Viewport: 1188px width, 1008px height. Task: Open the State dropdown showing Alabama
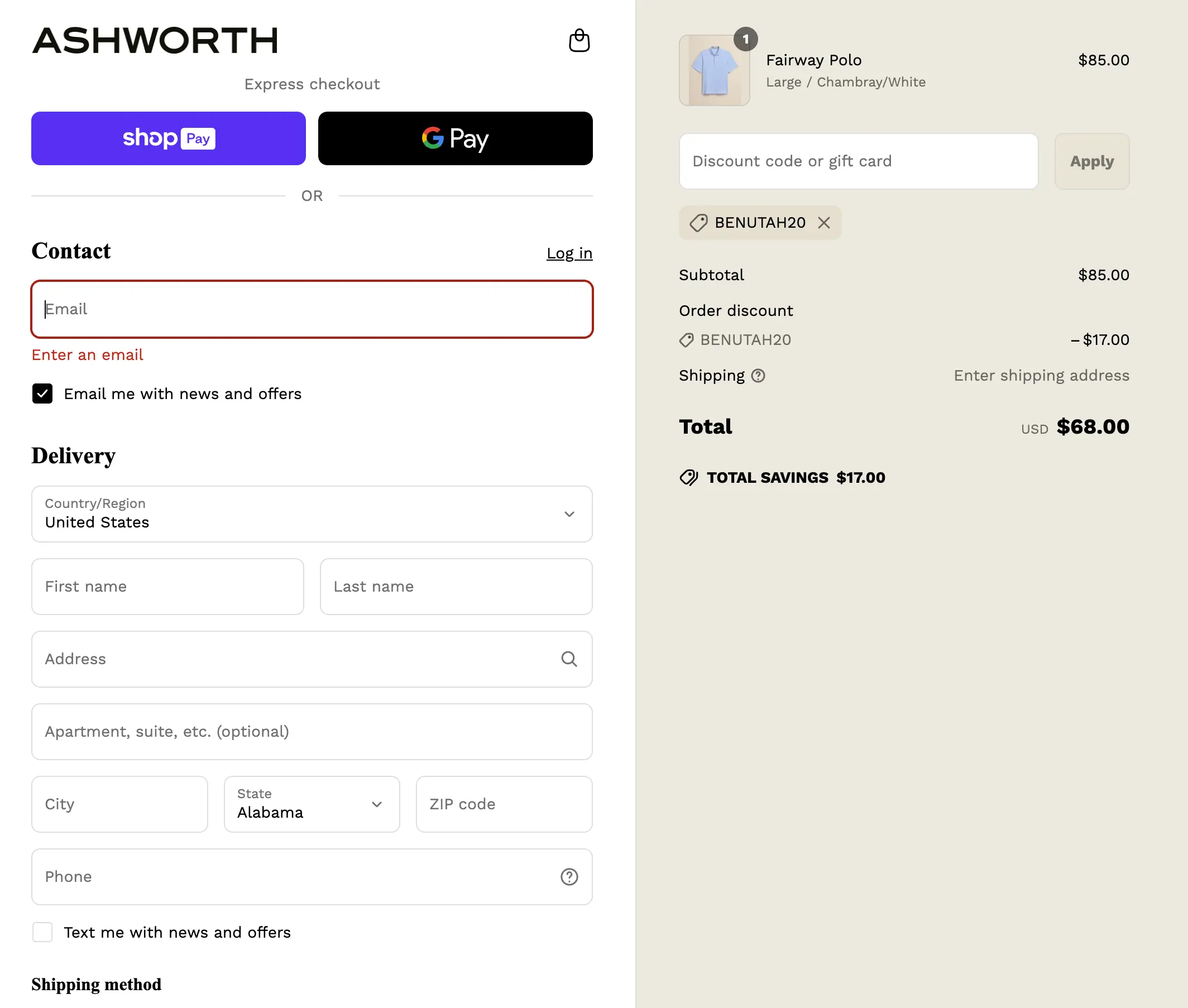coord(312,805)
